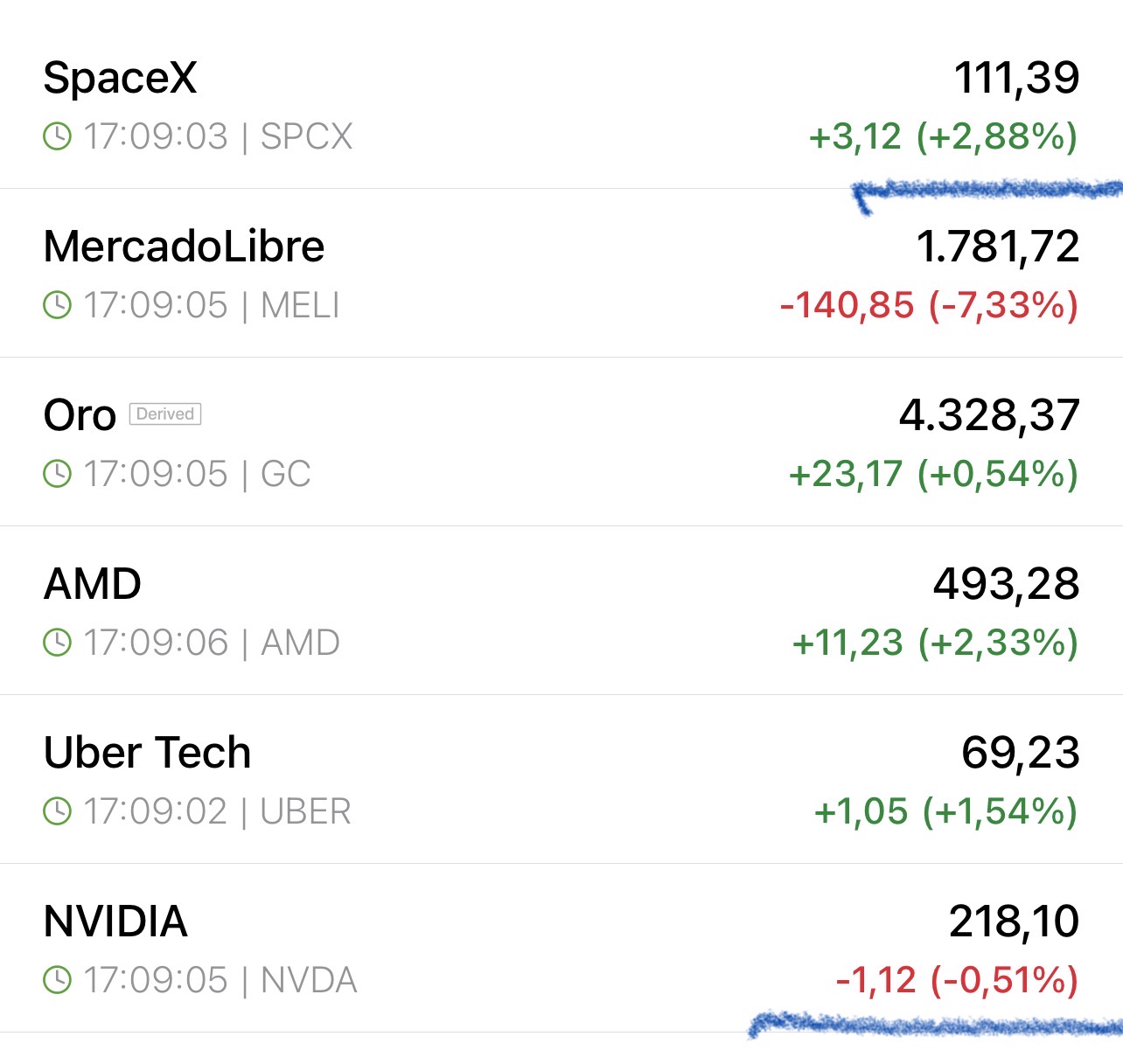Select the Oro commodity name

(x=80, y=414)
